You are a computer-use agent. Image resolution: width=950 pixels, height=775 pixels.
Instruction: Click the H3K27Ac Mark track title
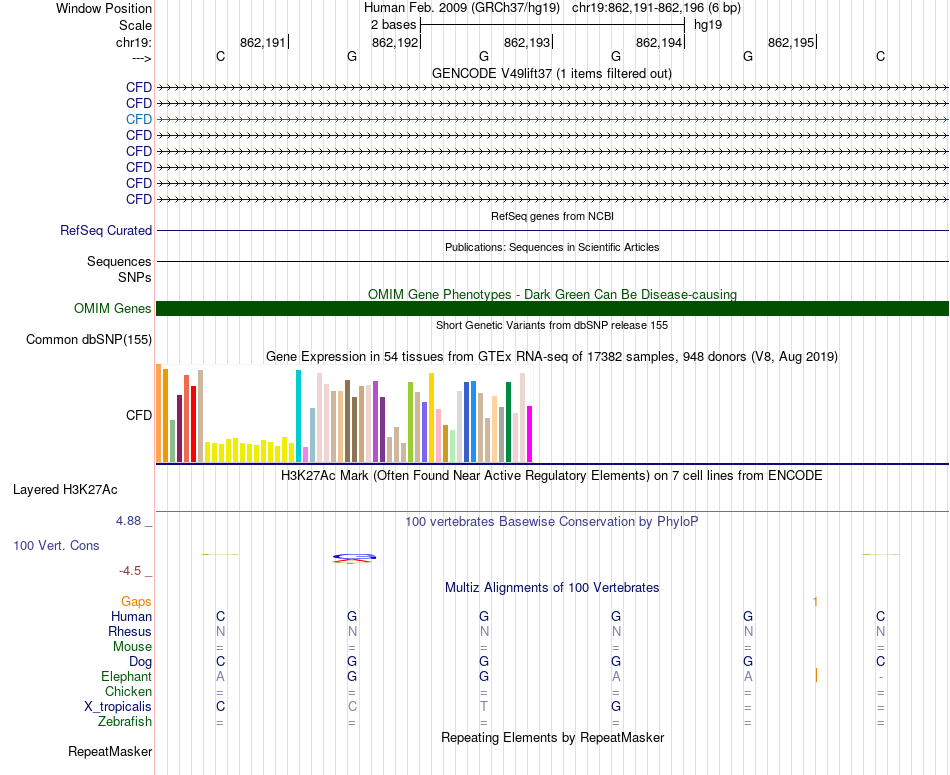552,475
